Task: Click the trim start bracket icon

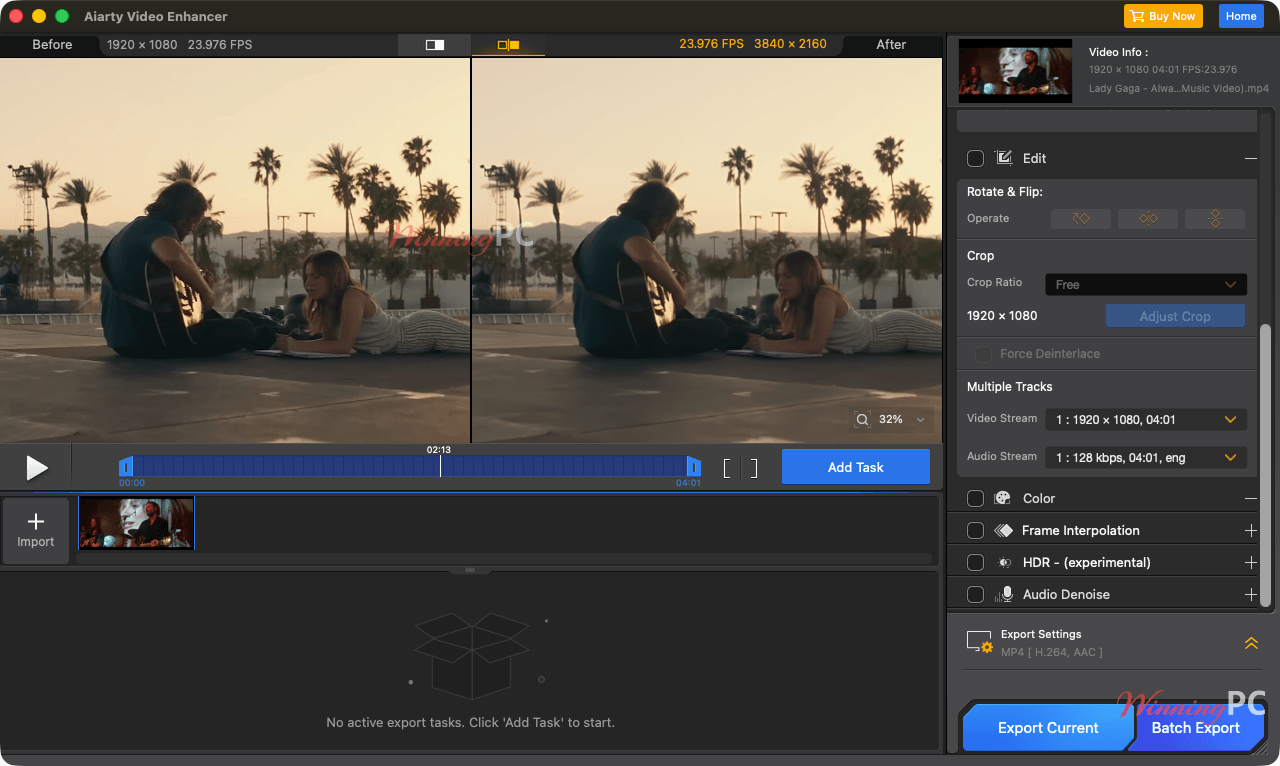Action: 727,468
